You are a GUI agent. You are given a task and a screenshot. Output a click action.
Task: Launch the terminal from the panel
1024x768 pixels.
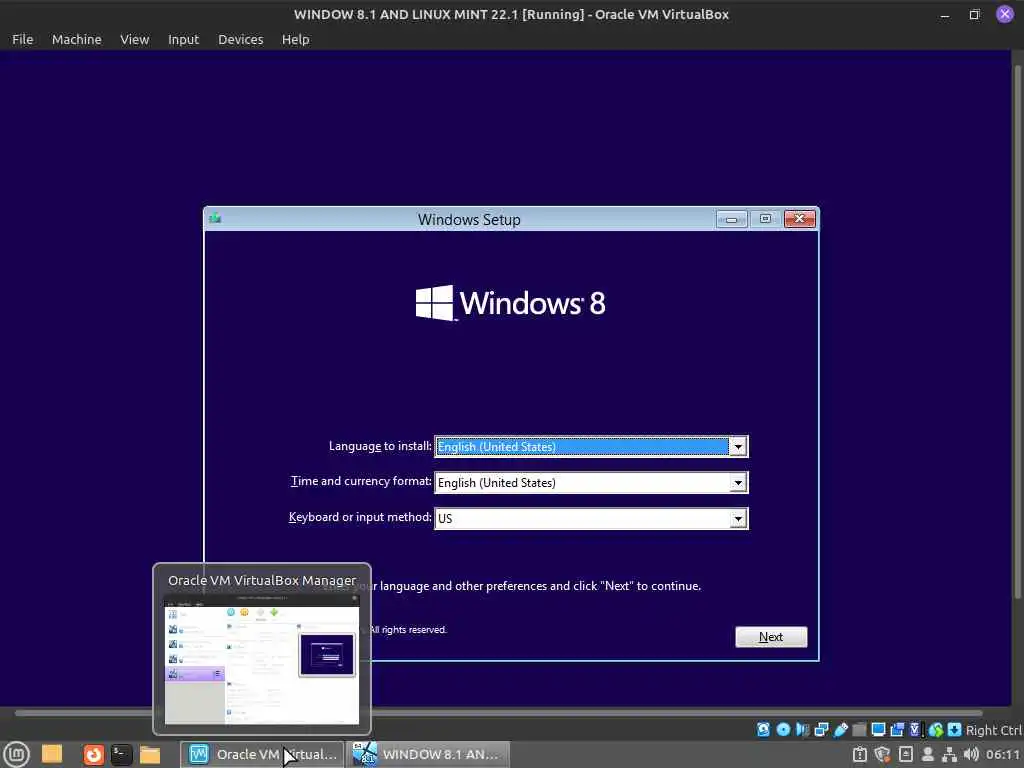[121, 754]
